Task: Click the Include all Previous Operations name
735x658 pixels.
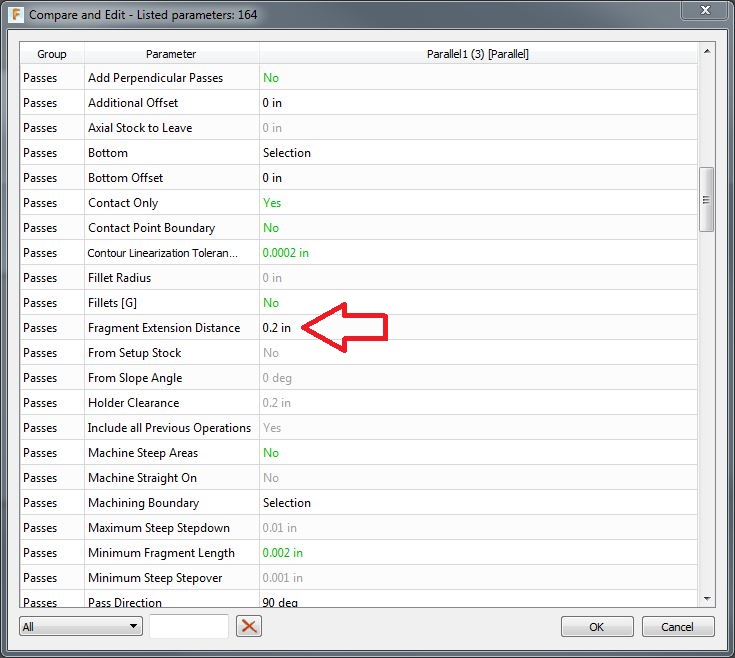Action: click(x=169, y=428)
